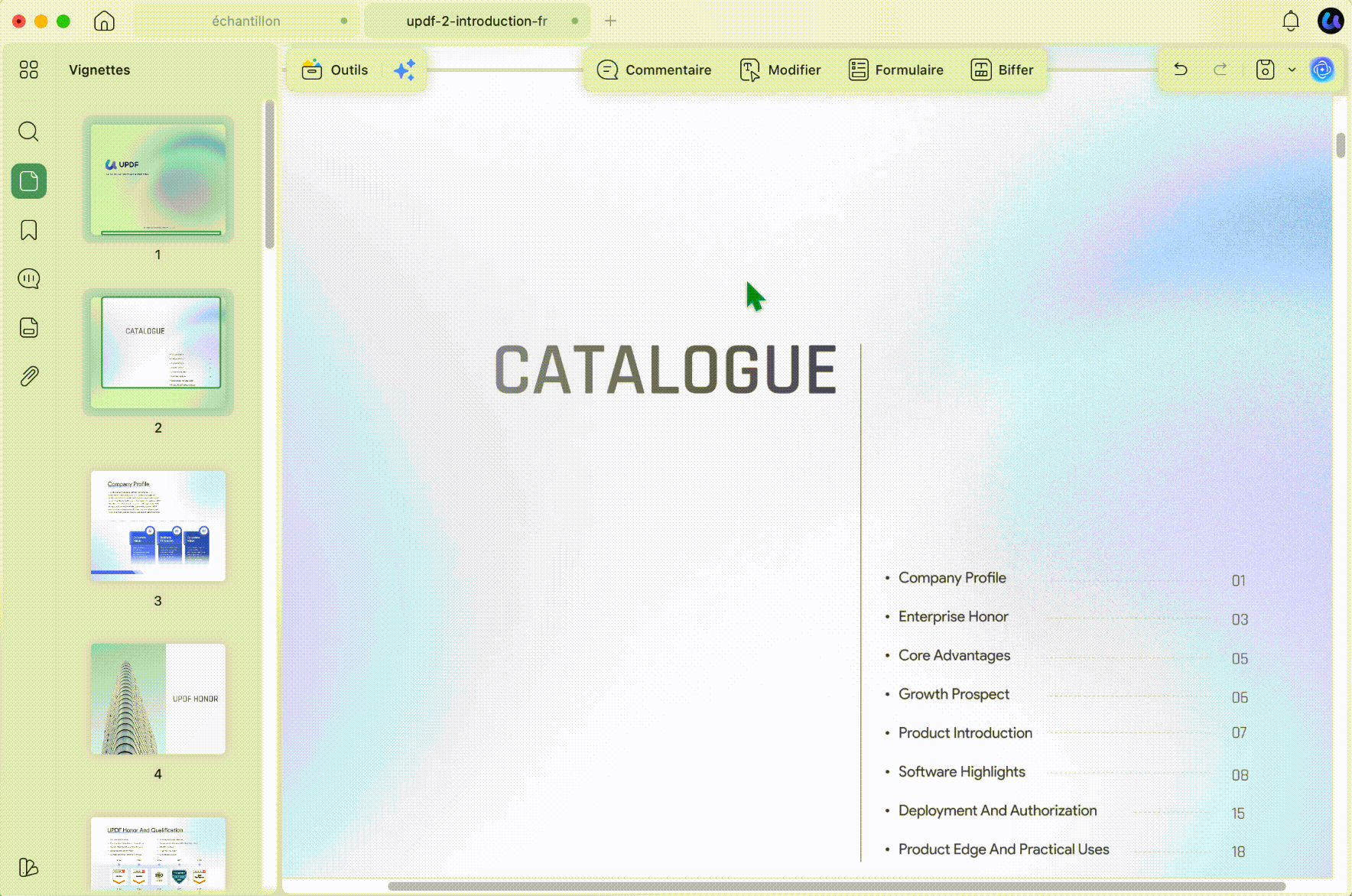Screen dimensions: 1352x896
Task: Open the bookmarks panel icon
Action: tap(29, 230)
